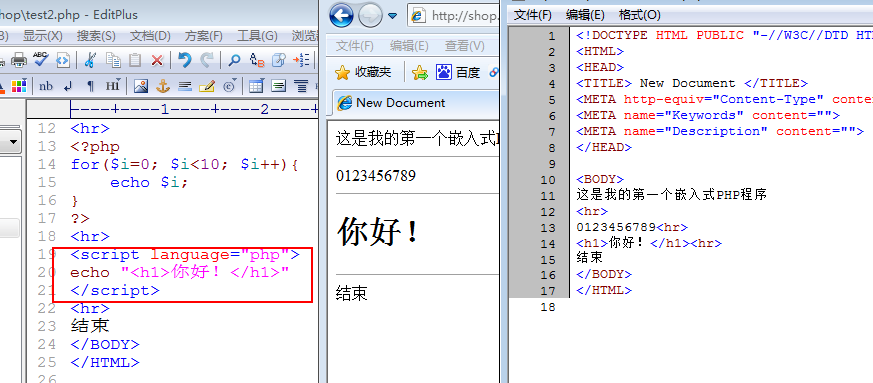Click line 14 for loop code
The width and height of the screenshot is (873, 383).
(x=185, y=164)
